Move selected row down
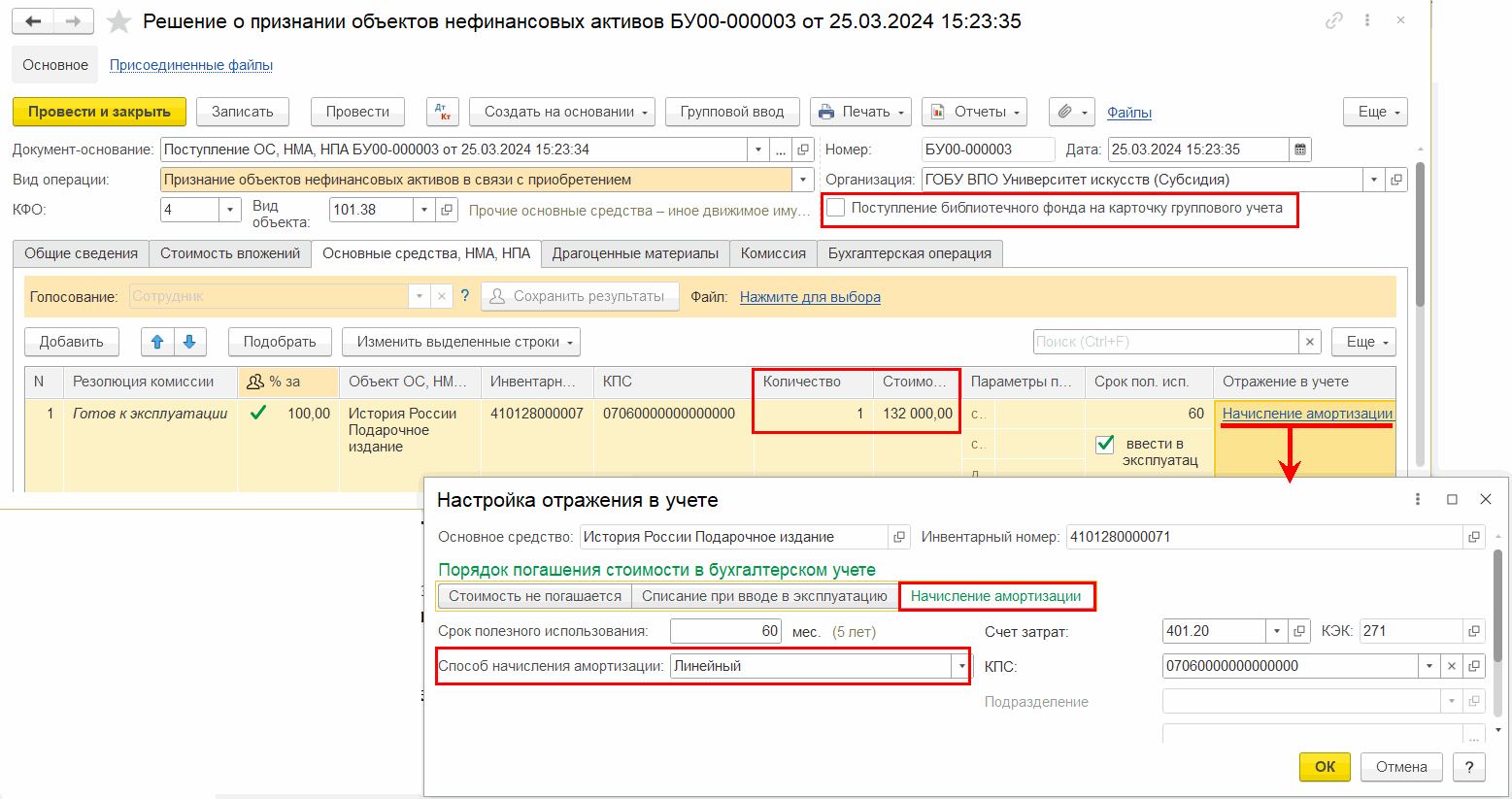This screenshot has height=799, width=1512. 189,342
